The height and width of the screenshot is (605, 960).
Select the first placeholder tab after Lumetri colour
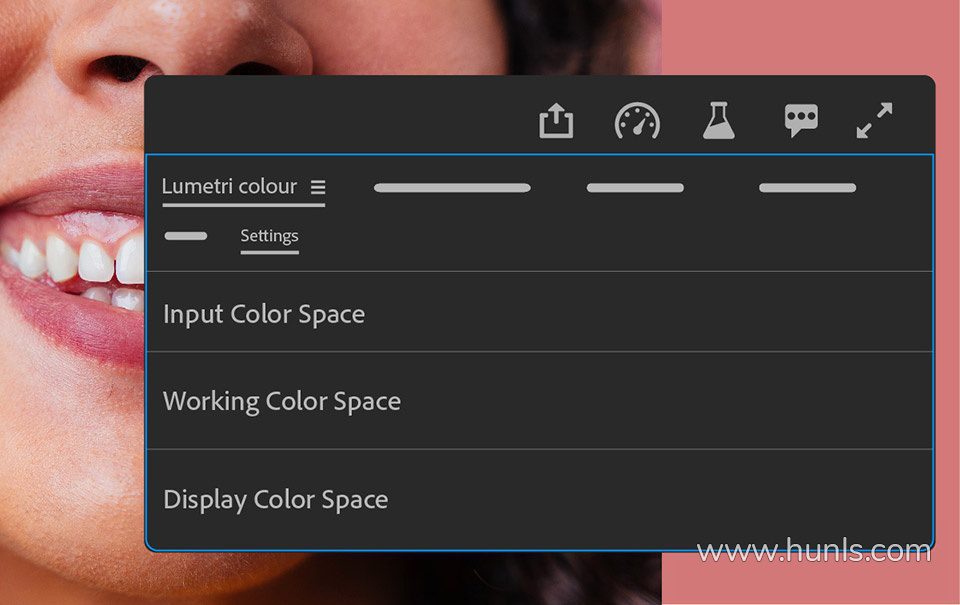coord(452,188)
